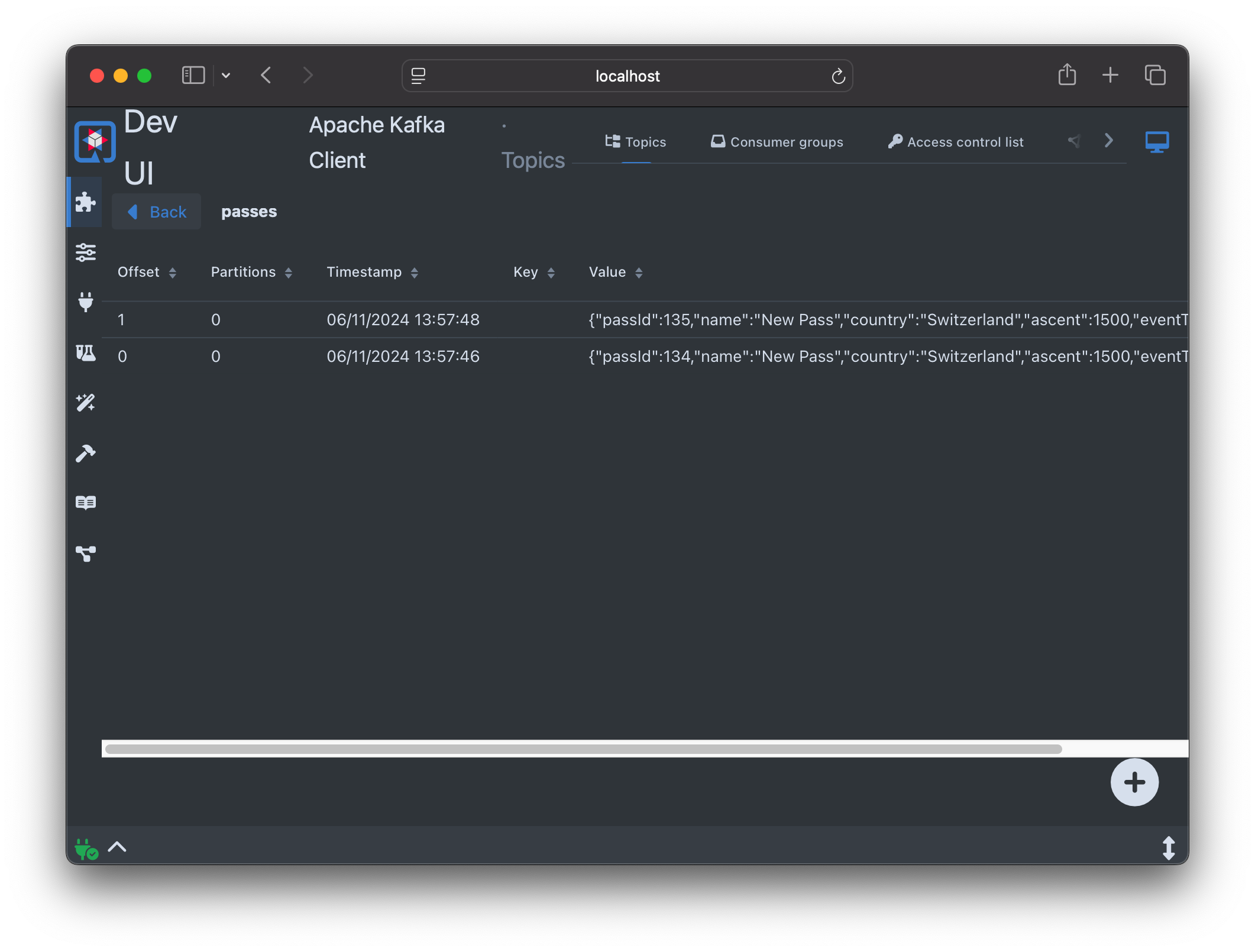Viewport: 1255px width, 952px height.
Task: Open the Extensions puzzle-piece sidebar icon
Action: [x=85, y=203]
